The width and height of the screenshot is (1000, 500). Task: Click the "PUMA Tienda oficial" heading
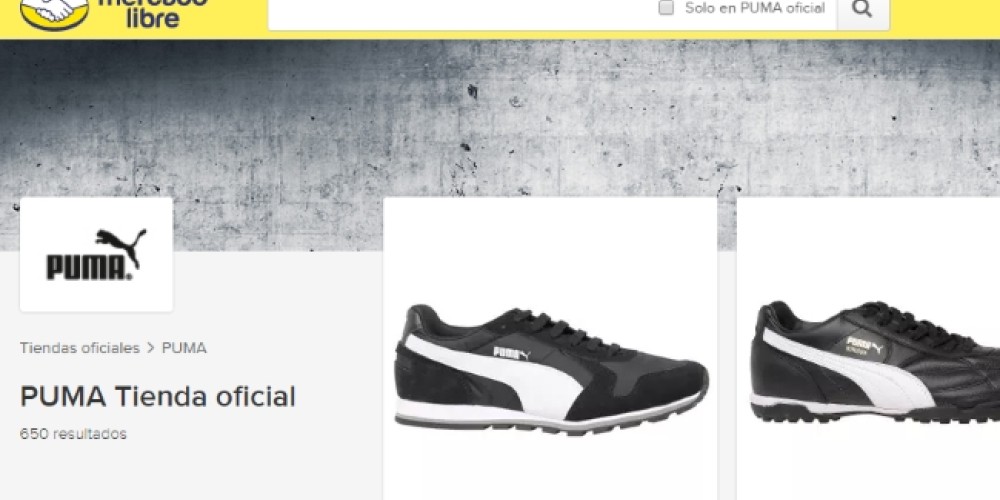coord(158,396)
